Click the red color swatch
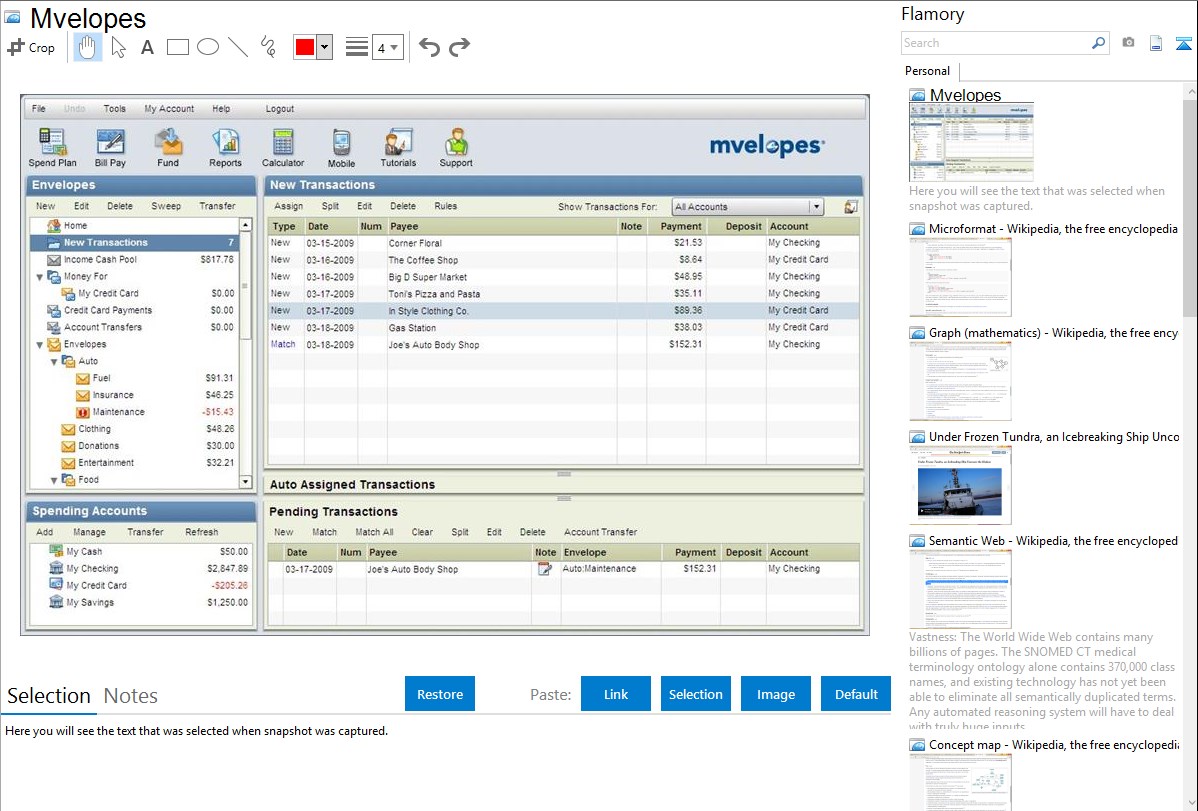Viewport: 1198px width, 811px height. (305, 47)
